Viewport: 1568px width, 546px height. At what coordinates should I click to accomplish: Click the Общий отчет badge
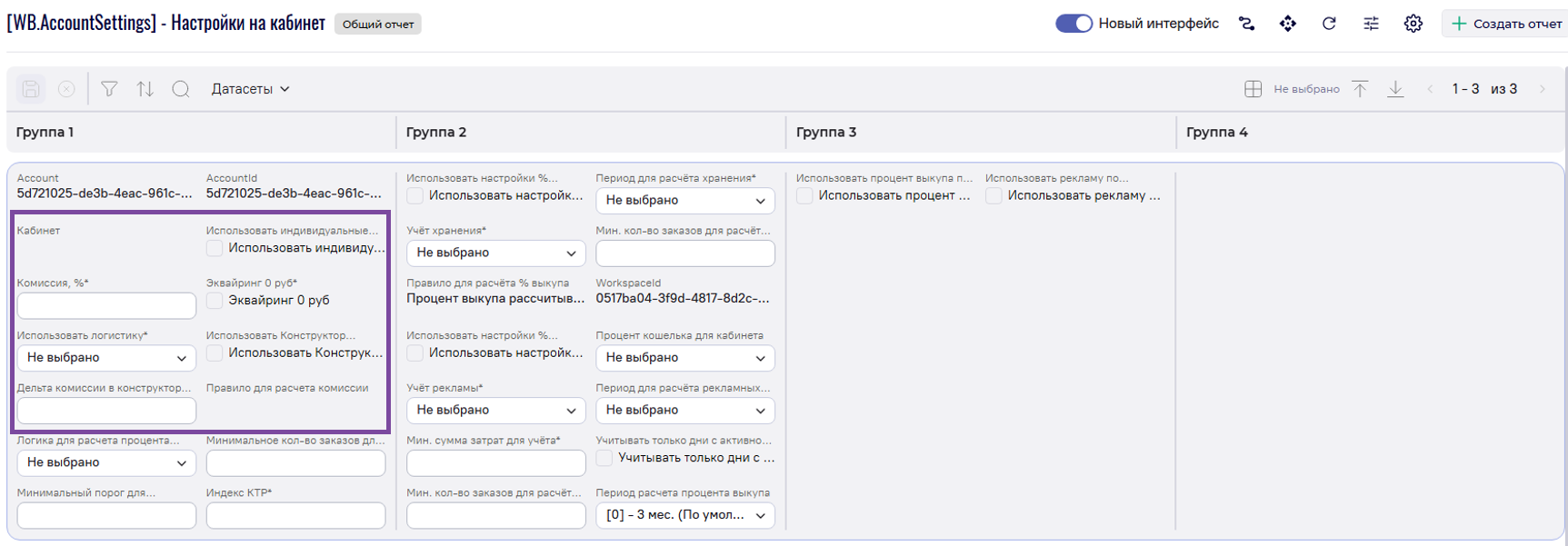coord(378,25)
